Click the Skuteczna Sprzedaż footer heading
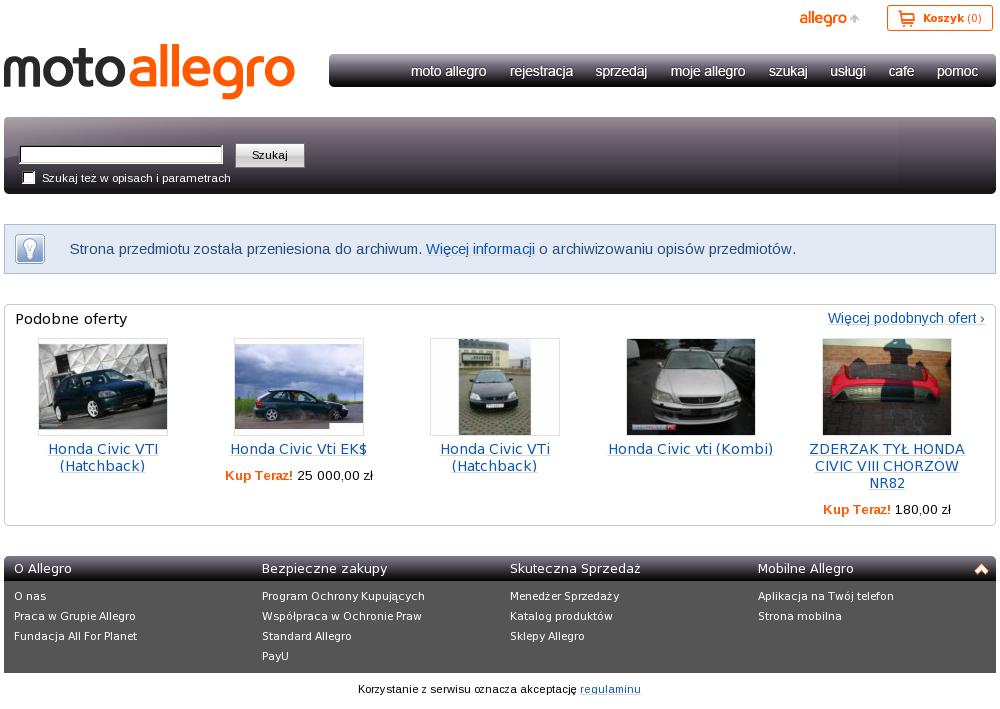1000x709 pixels. click(x=575, y=569)
